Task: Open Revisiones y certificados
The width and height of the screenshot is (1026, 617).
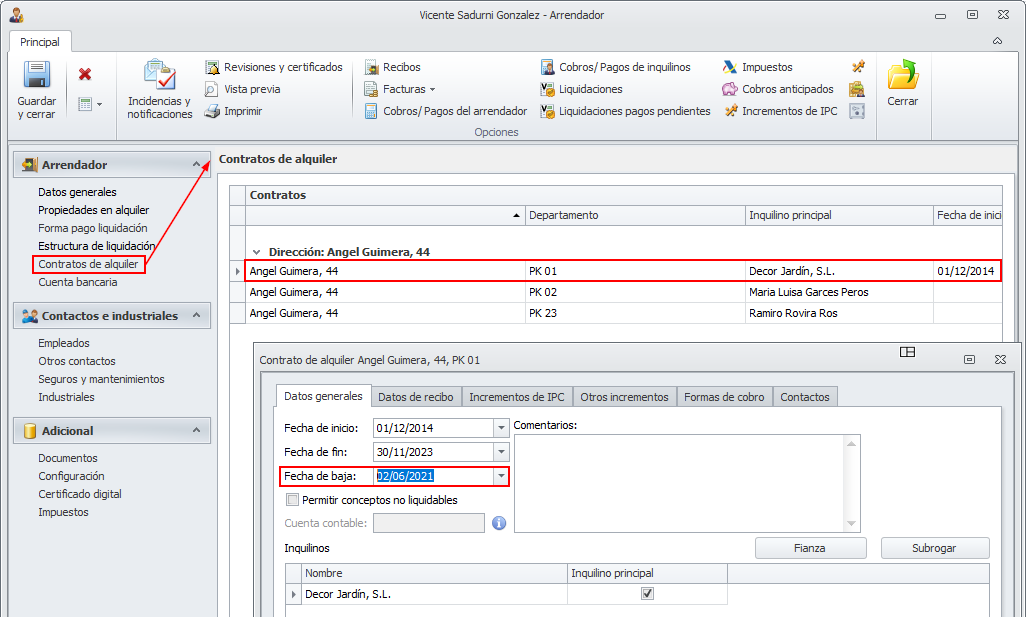Action: click(x=274, y=67)
